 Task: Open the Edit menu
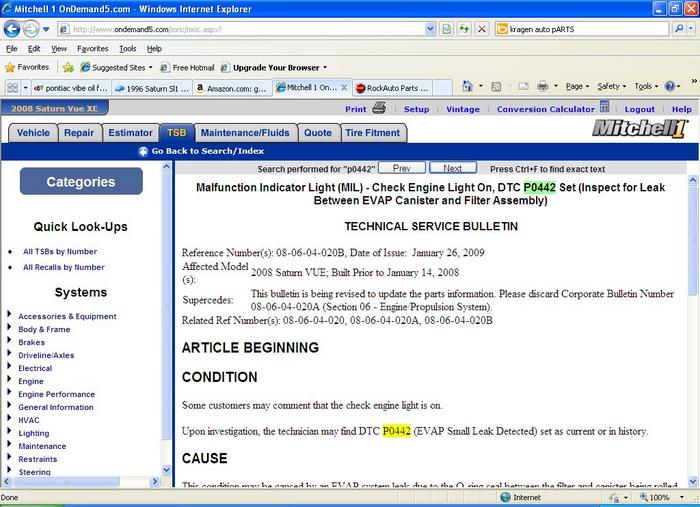(x=34, y=49)
